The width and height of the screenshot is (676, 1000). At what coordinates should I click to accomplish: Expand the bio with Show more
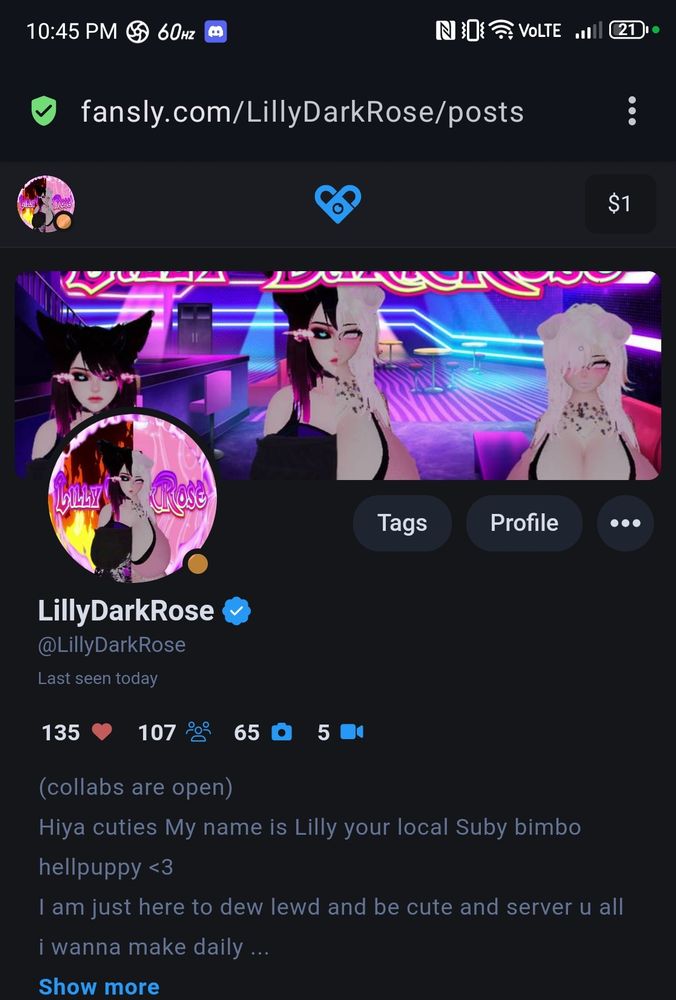click(99, 987)
